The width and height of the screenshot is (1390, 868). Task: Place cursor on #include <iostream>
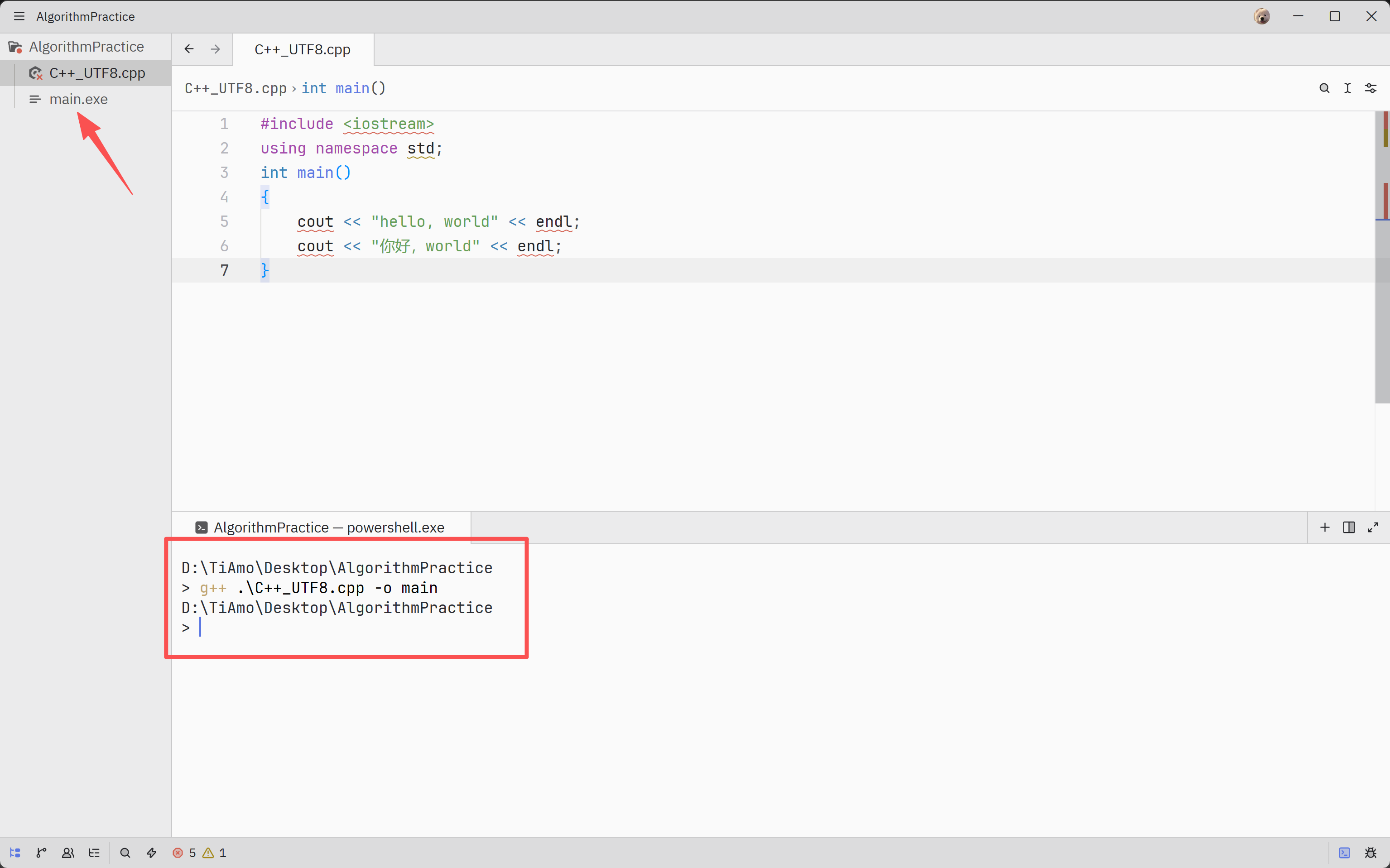[347, 124]
